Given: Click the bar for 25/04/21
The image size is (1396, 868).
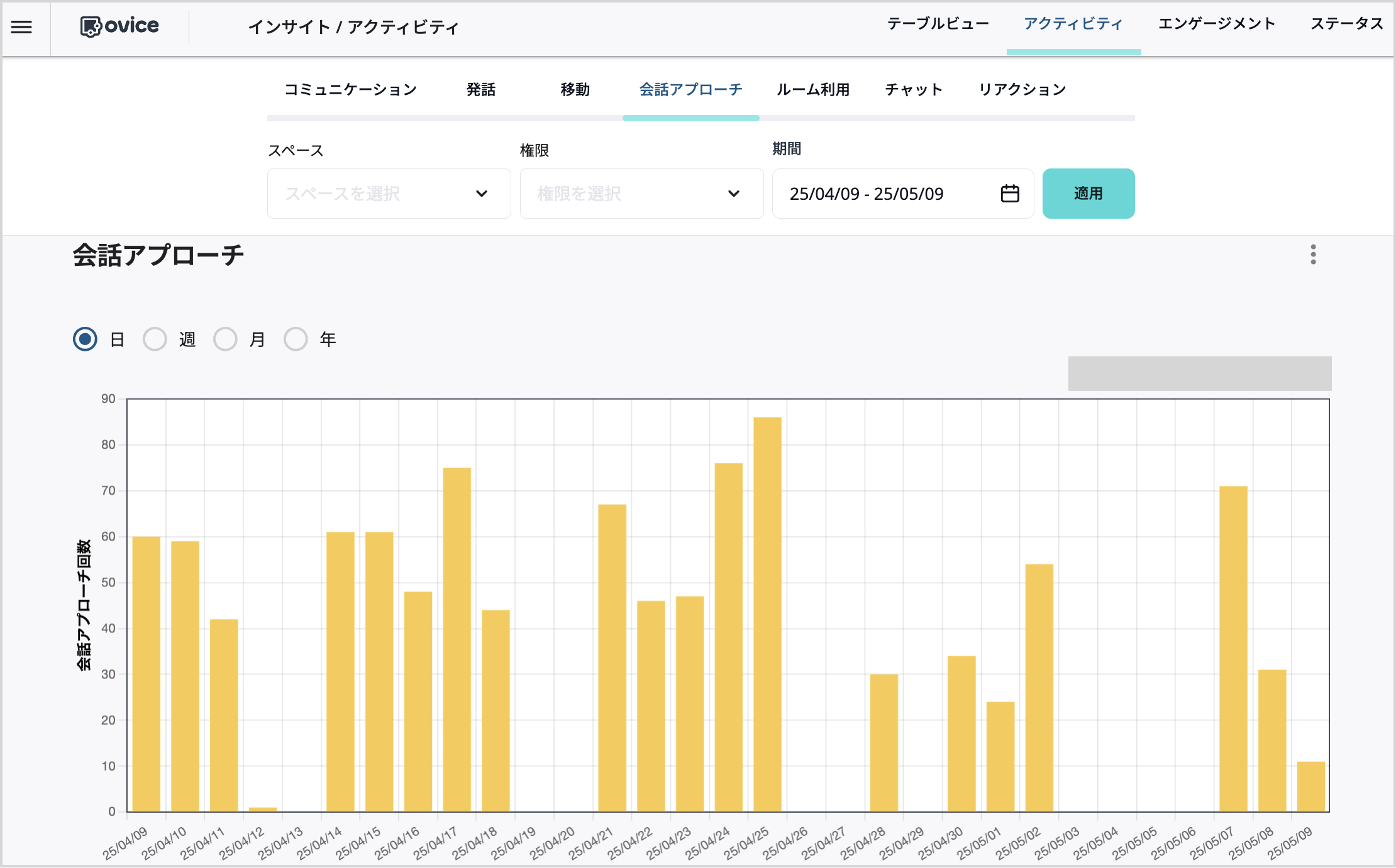Looking at the screenshot, I should [612, 657].
